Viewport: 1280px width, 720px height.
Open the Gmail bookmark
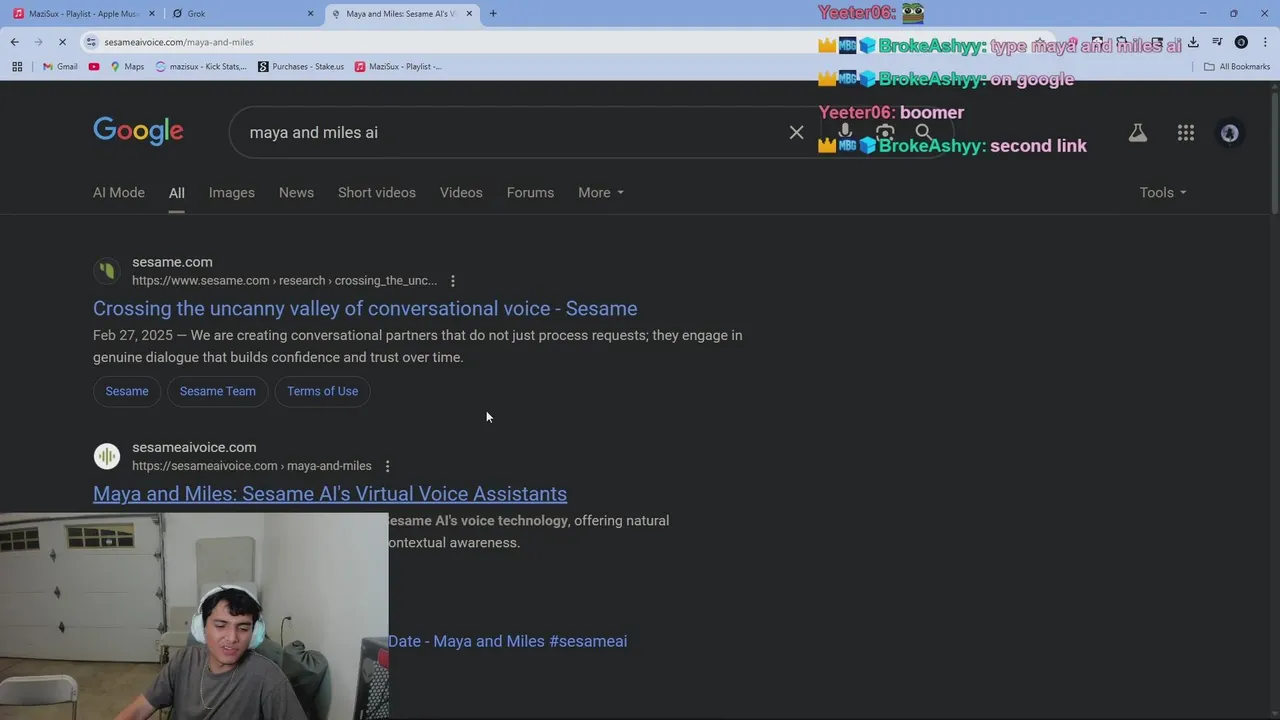click(x=60, y=66)
